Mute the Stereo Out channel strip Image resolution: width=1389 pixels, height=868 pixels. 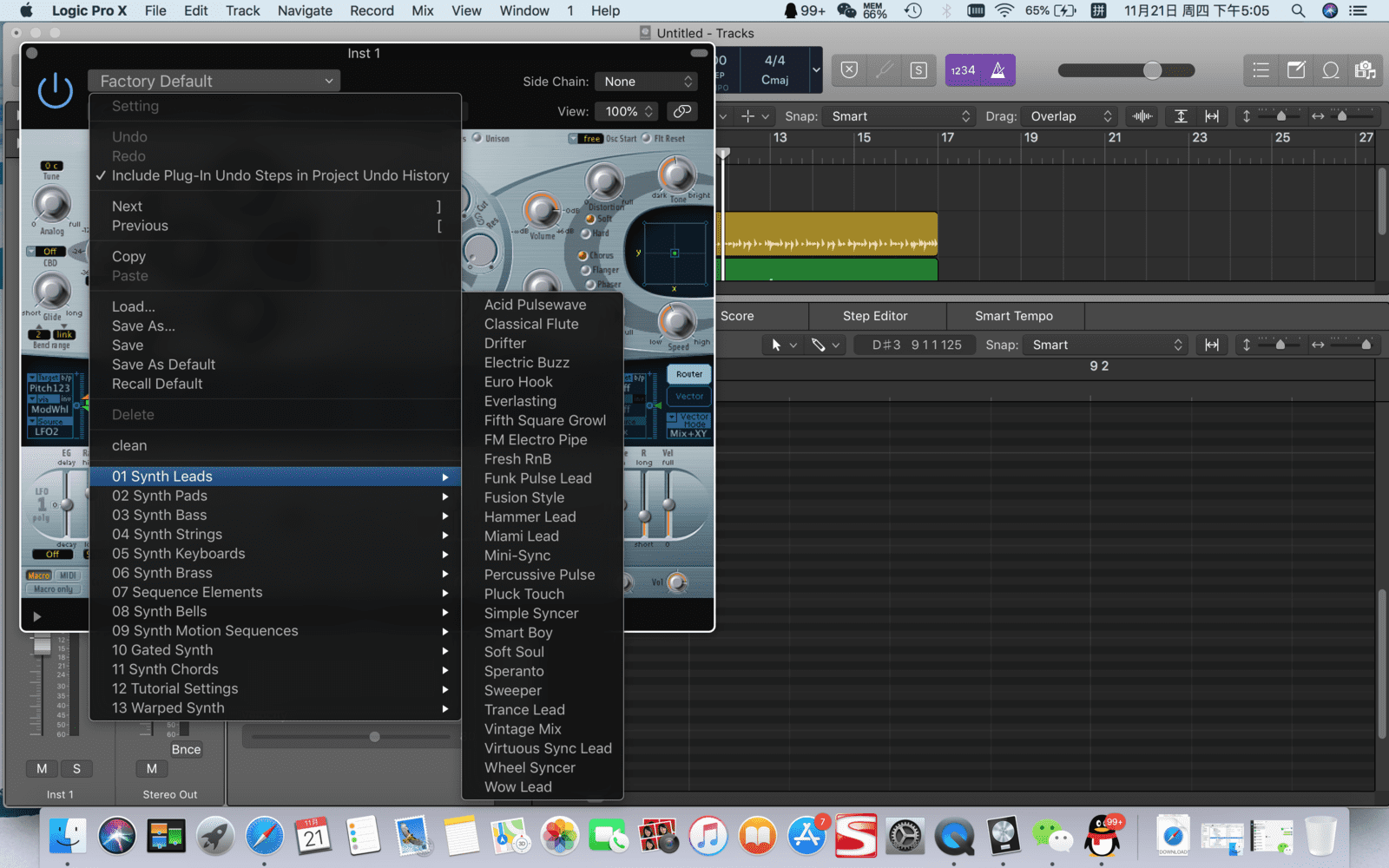152,768
